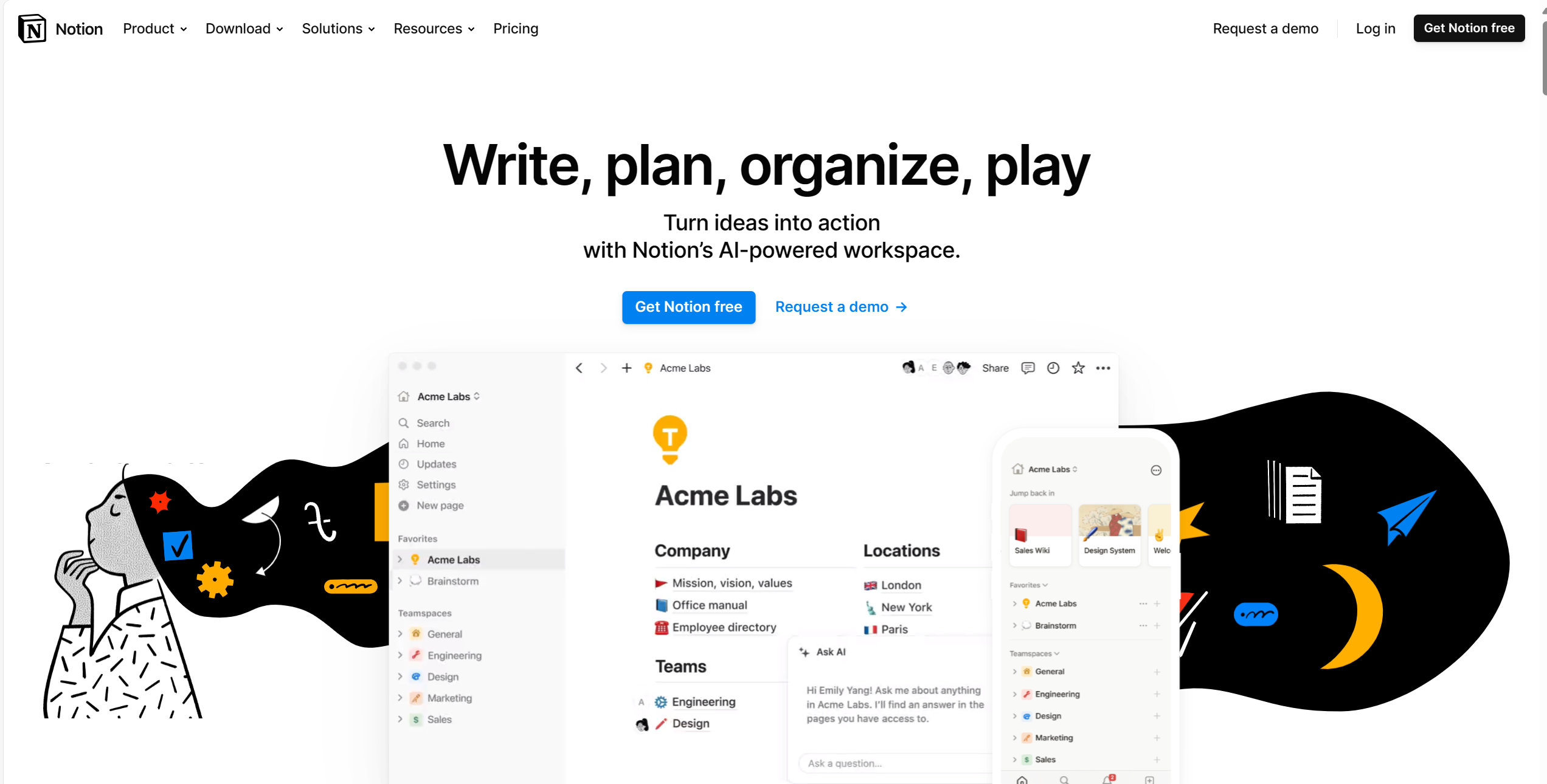Open the Product dropdown menu
Image resolution: width=1547 pixels, height=784 pixels.
pyautogui.click(x=153, y=28)
